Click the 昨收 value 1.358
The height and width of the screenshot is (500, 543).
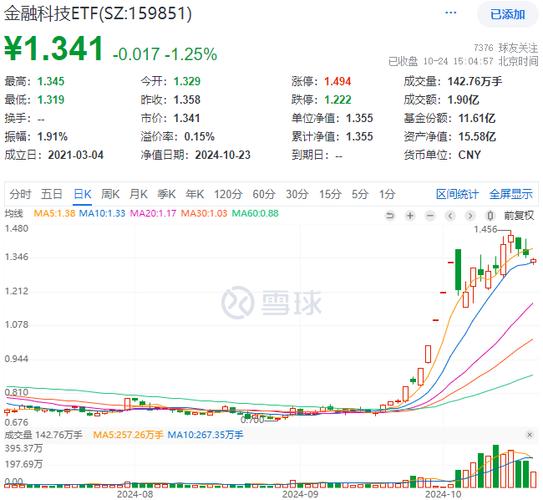[x=187, y=100]
